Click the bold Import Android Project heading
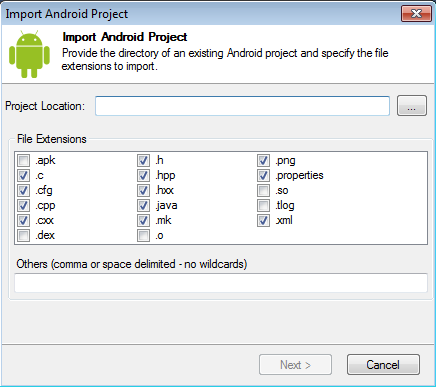The width and height of the screenshot is (436, 387). 125,37
